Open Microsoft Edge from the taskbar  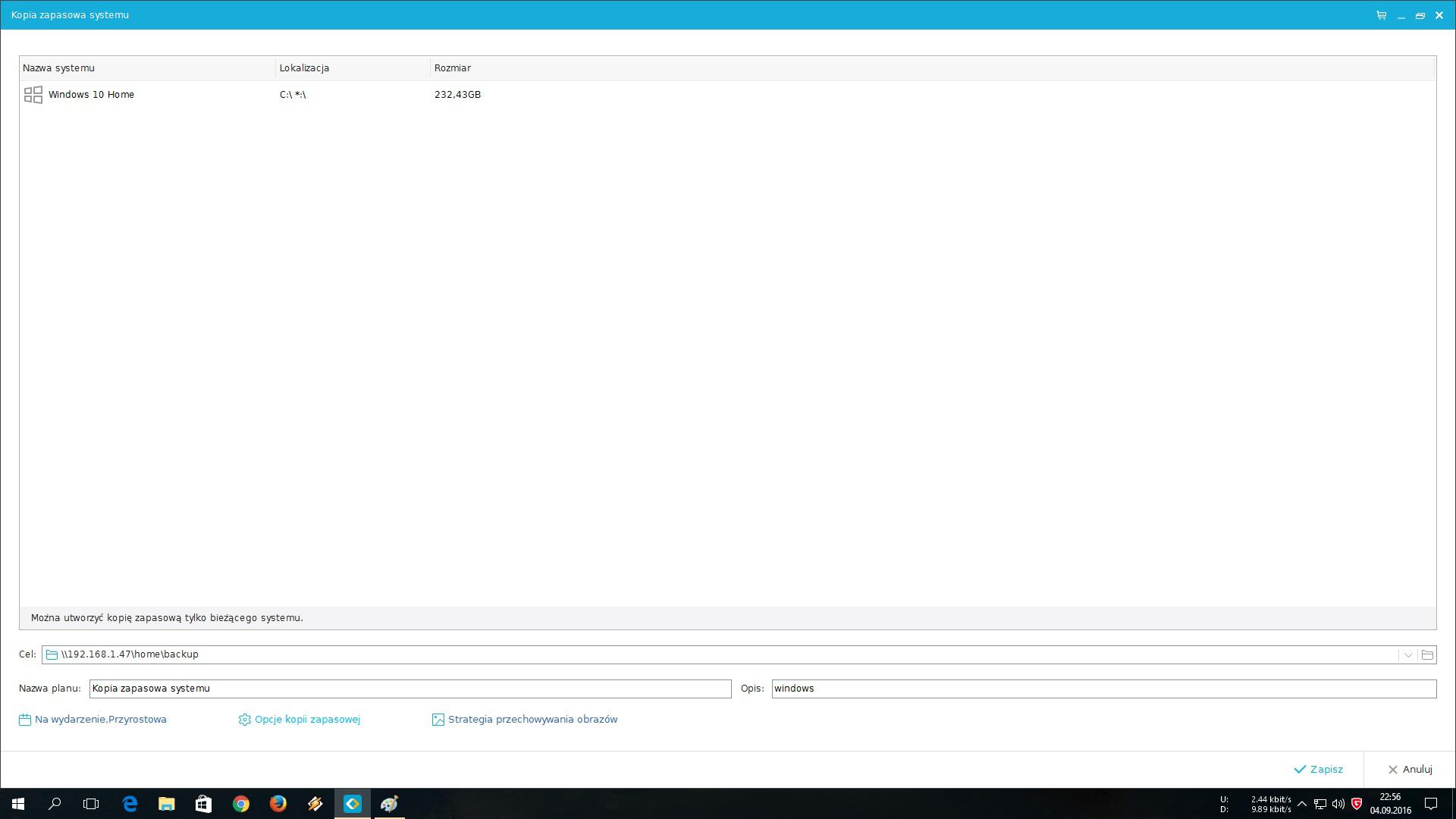point(130,804)
